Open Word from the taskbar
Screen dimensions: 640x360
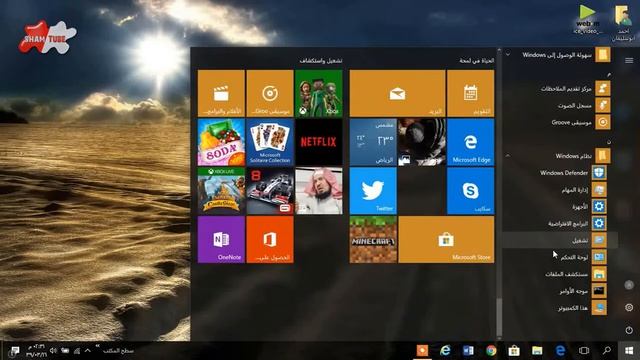[x=468, y=351]
